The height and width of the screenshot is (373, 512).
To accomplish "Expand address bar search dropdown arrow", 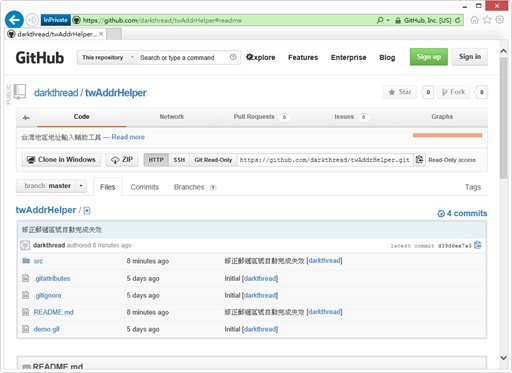I will [388, 20].
